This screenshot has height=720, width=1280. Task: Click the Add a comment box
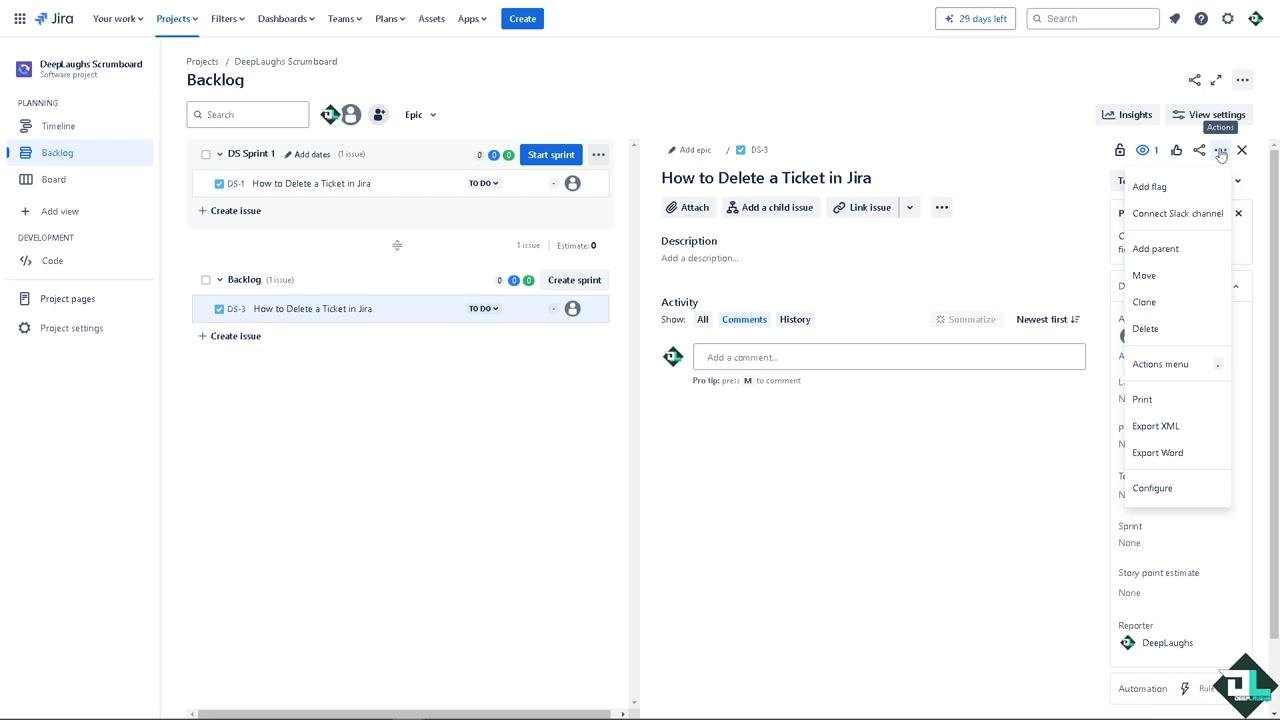click(x=889, y=357)
